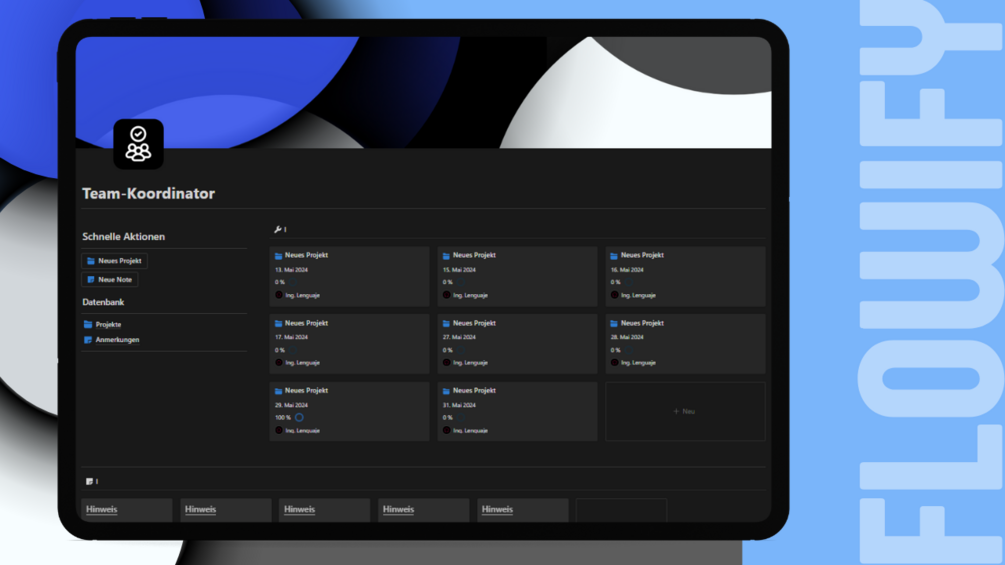Screen dimensions: 1005x565
Task: Open the Neues Projekt card dated 28. Mai 2024
Action: click(685, 344)
